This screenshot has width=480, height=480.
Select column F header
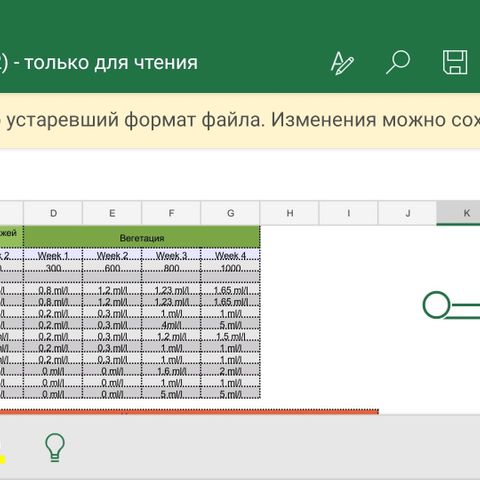tap(171, 213)
